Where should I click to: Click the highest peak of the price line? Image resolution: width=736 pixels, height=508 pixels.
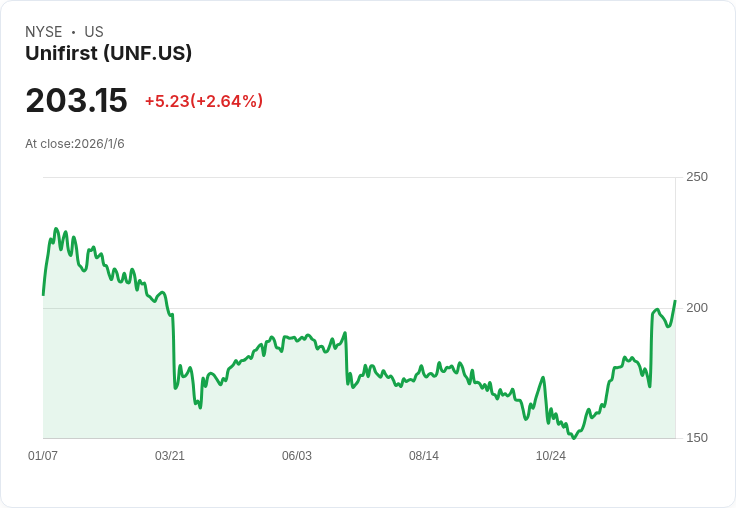click(x=56, y=229)
